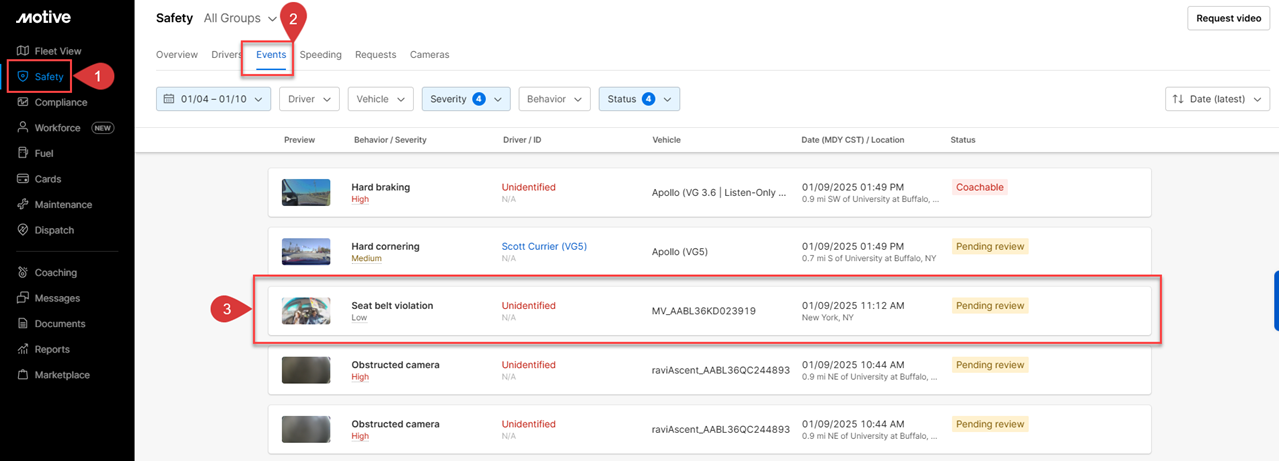Click the Messages icon in sidebar
The image size is (1279, 461).
click(x=23, y=298)
